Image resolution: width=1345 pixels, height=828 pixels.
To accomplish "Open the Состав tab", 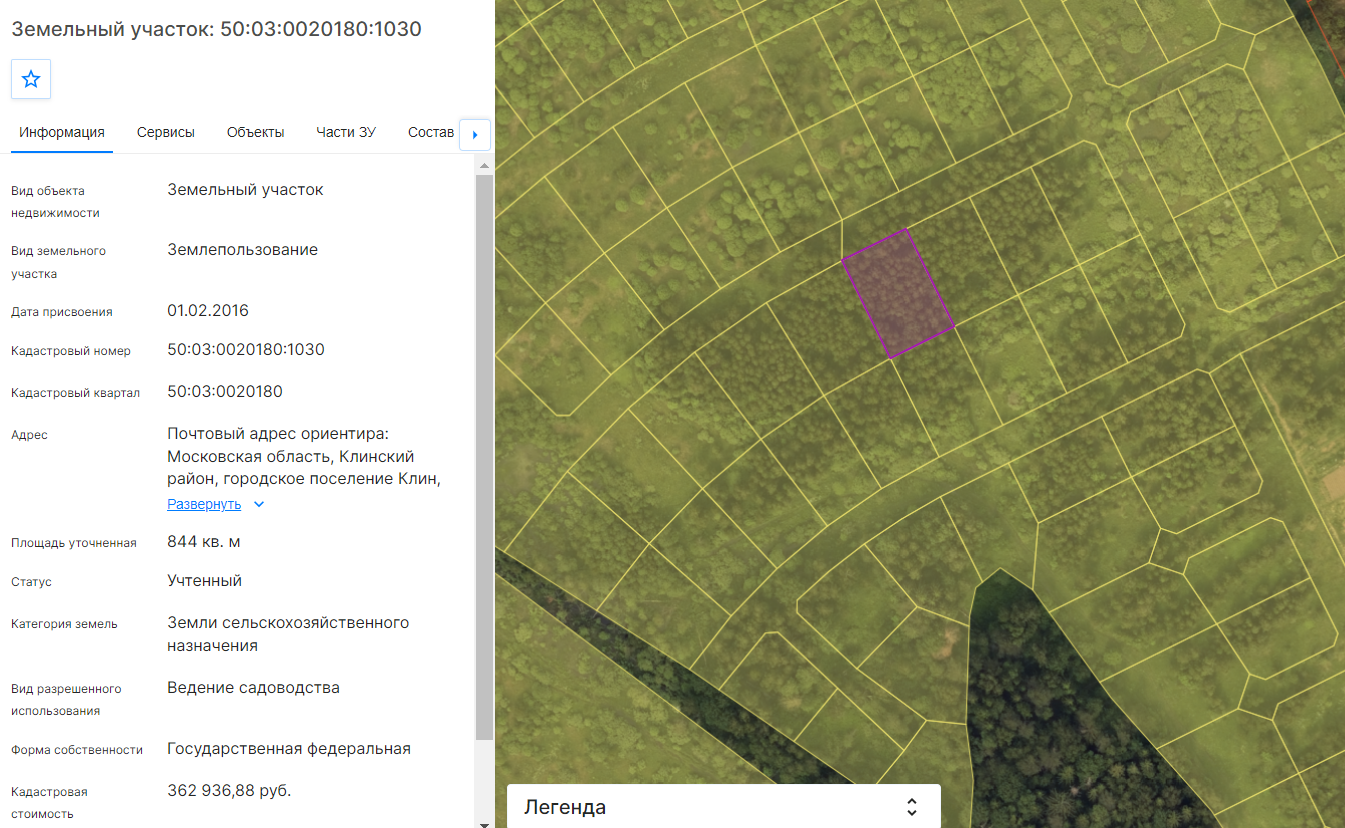I will pyautogui.click(x=431, y=132).
